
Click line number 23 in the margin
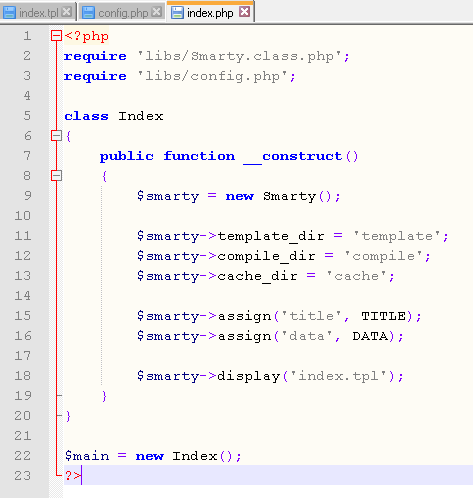pyautogui.click(x=23, y=476)
